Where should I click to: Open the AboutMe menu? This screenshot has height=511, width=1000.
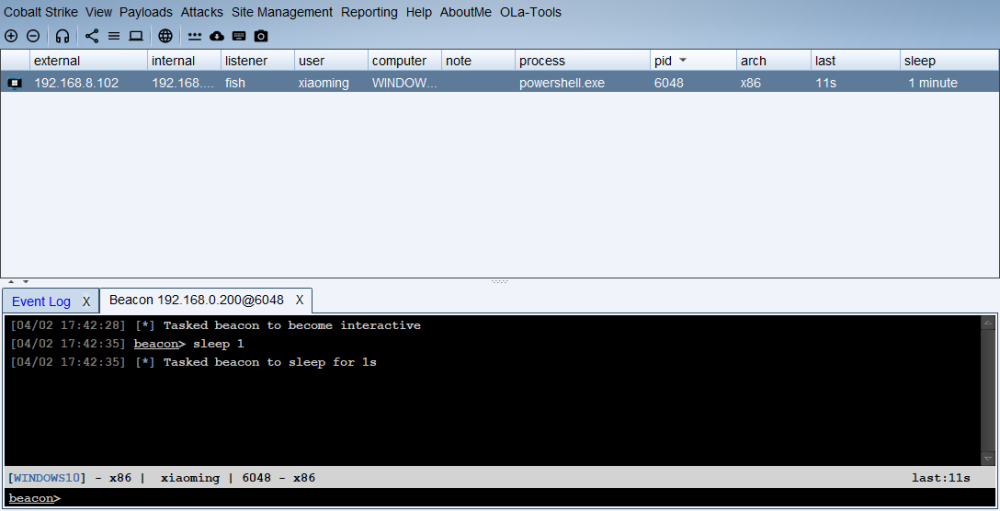(x=466, y=12)
